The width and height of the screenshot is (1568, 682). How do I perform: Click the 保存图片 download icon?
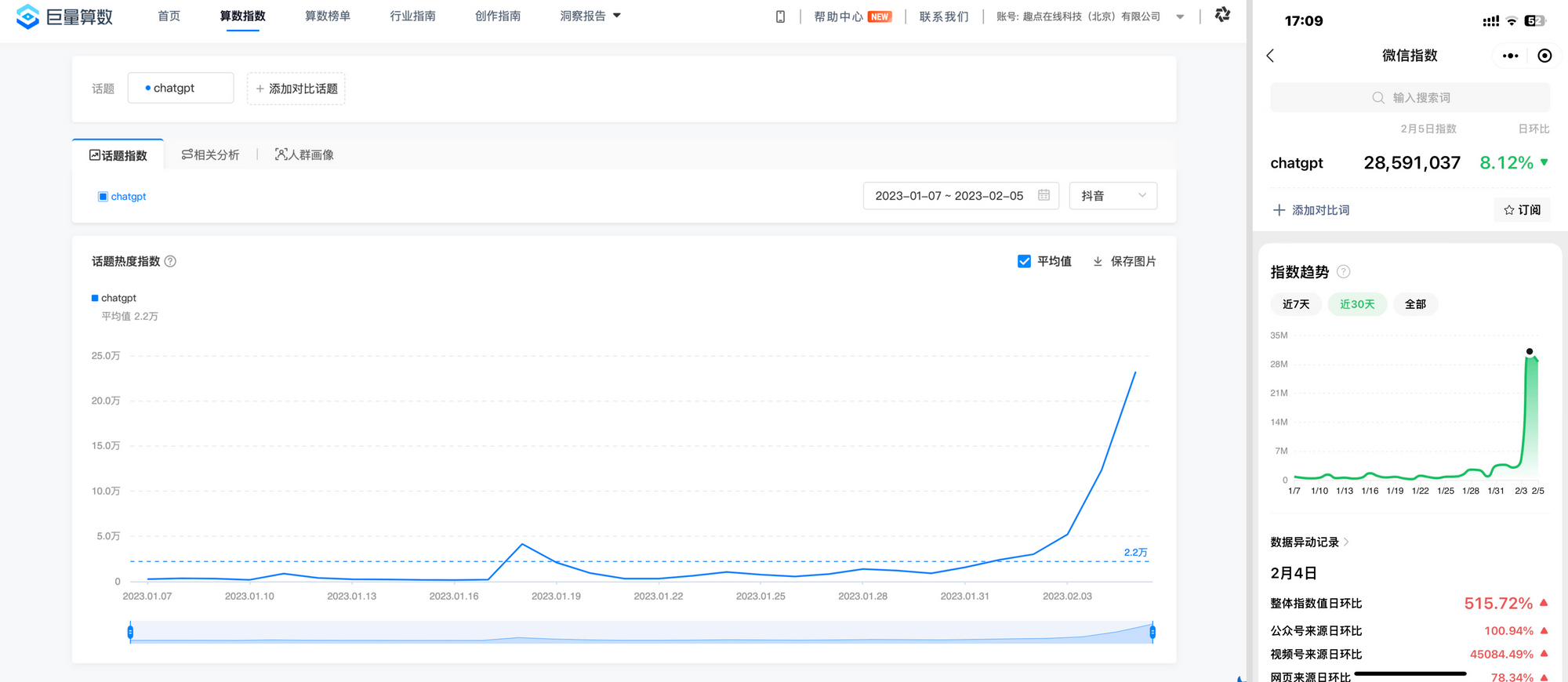(1098, 261)
